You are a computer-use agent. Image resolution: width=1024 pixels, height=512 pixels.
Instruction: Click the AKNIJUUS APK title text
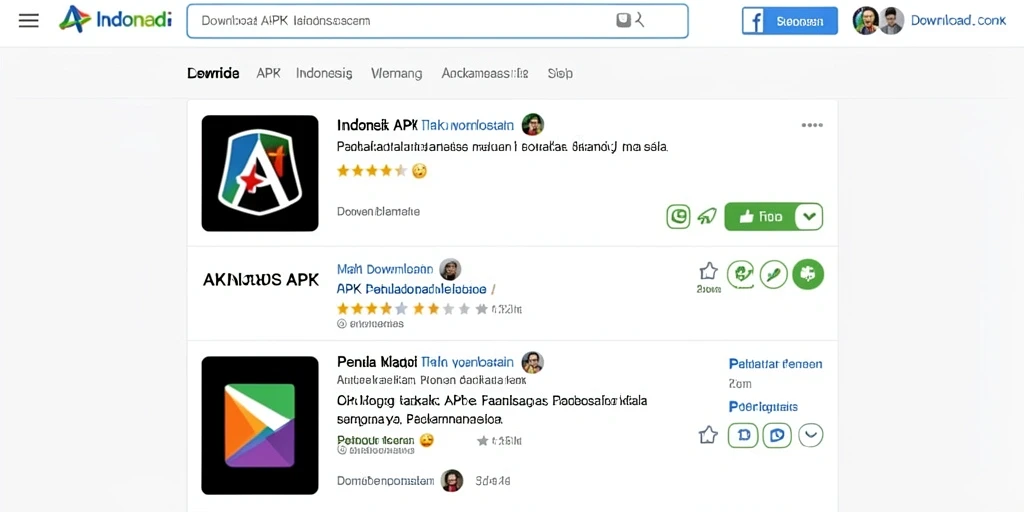pyautogui.click(x=261, y=280)
